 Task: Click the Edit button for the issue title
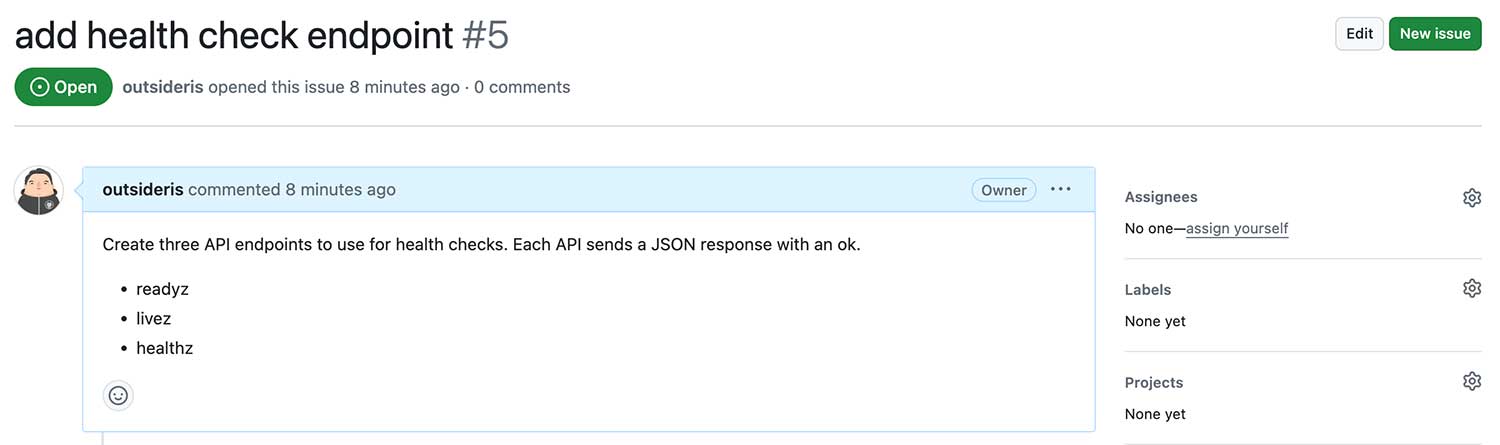coord(1359,34)
